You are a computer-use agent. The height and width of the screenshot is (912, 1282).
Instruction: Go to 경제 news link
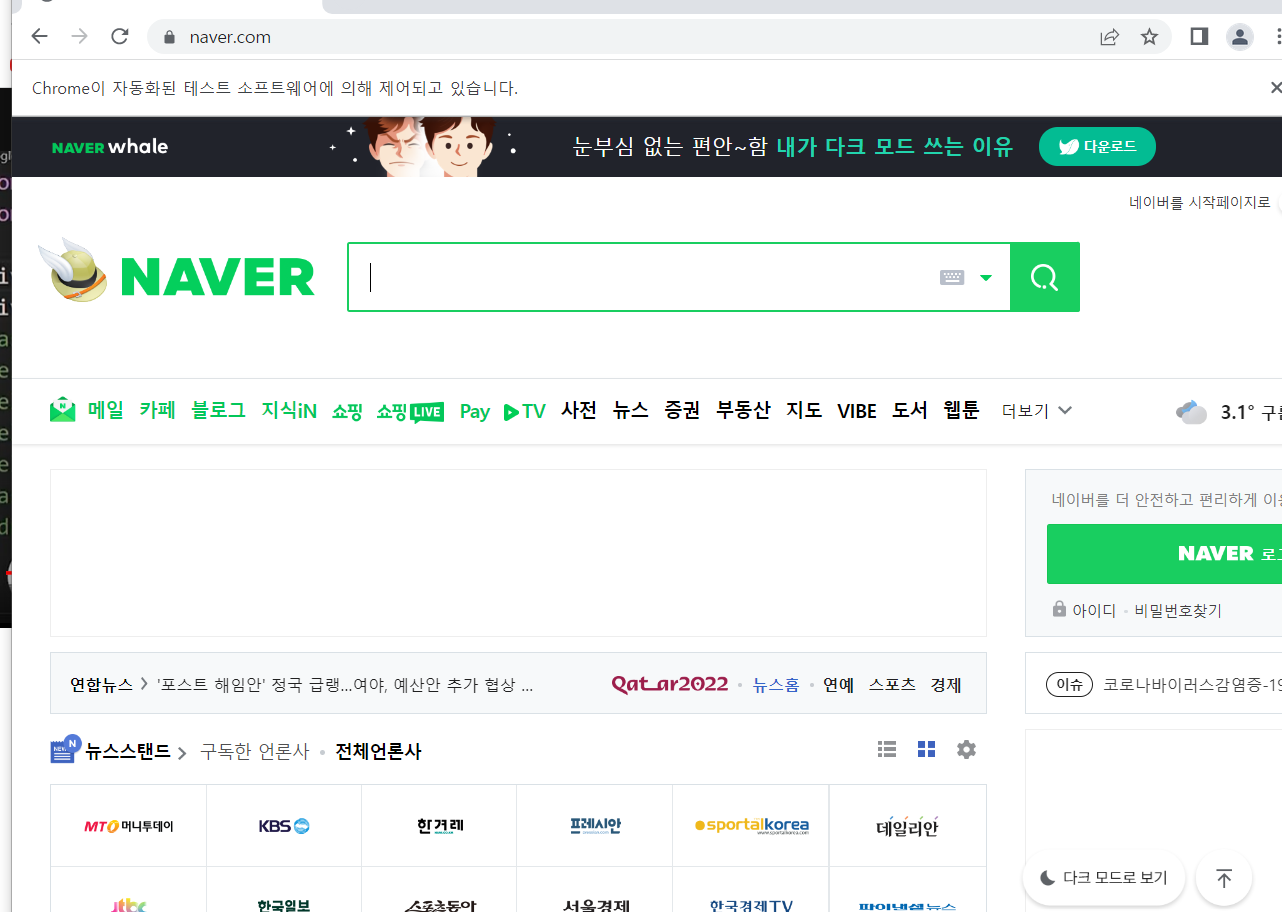pos(946,685)
